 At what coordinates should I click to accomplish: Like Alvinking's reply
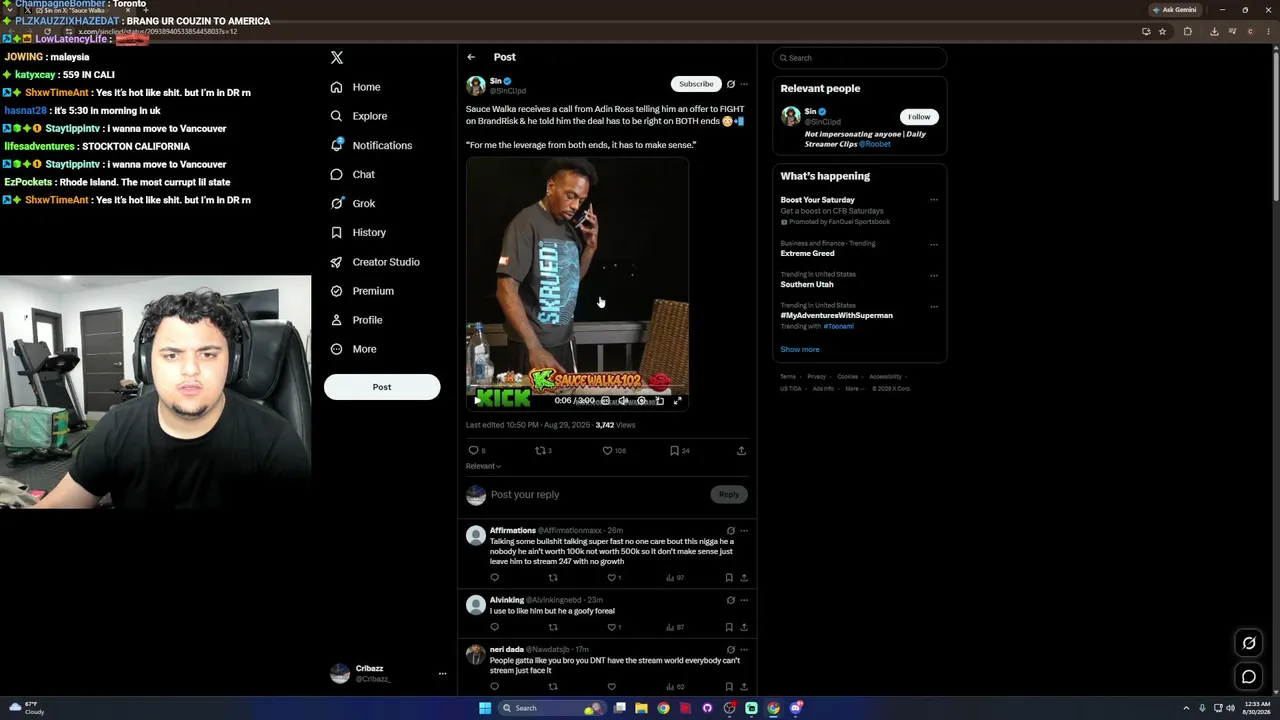coord(613,628)
